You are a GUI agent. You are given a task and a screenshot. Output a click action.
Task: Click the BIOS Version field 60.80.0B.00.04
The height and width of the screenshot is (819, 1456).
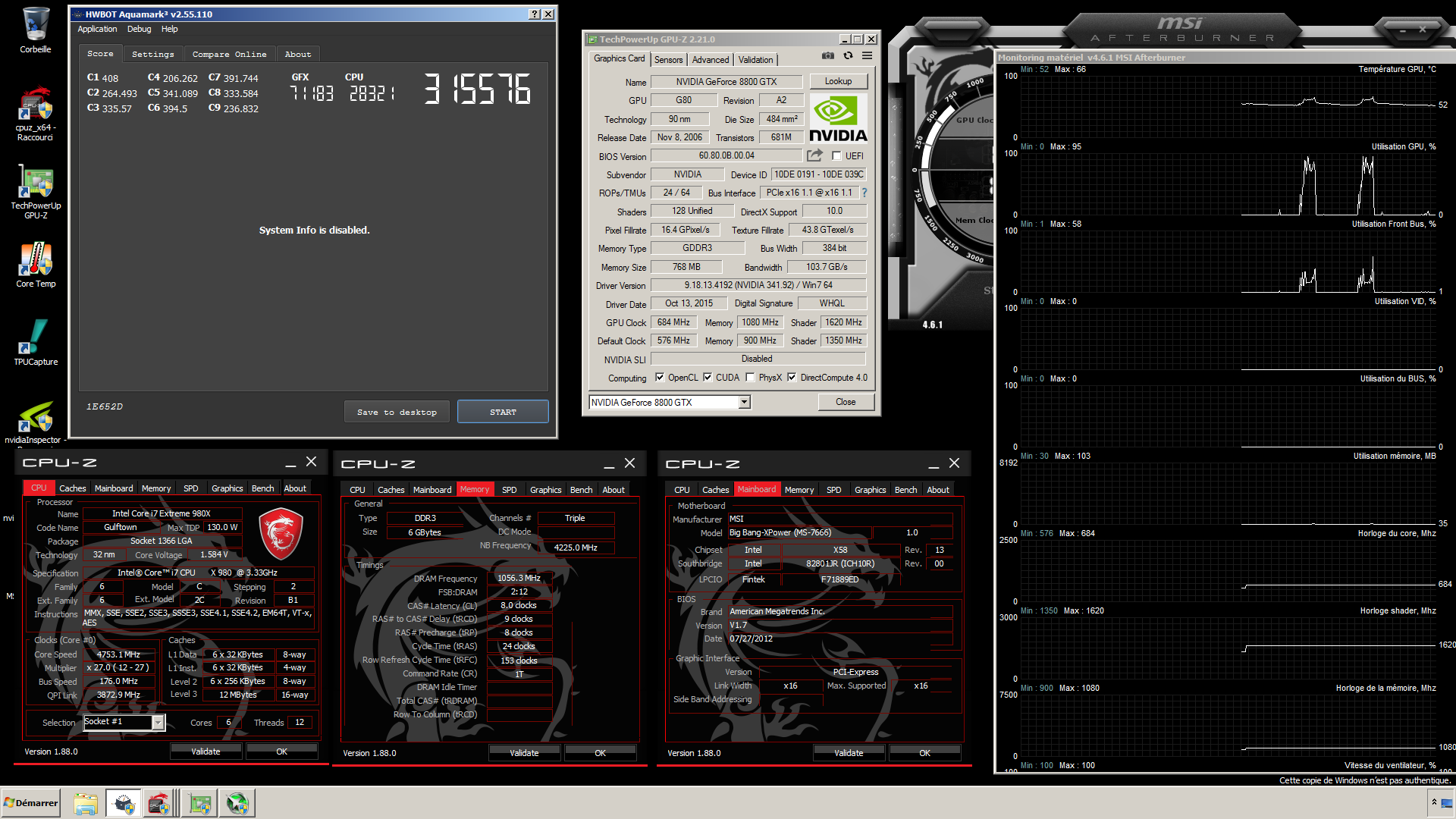coord(726,155)
